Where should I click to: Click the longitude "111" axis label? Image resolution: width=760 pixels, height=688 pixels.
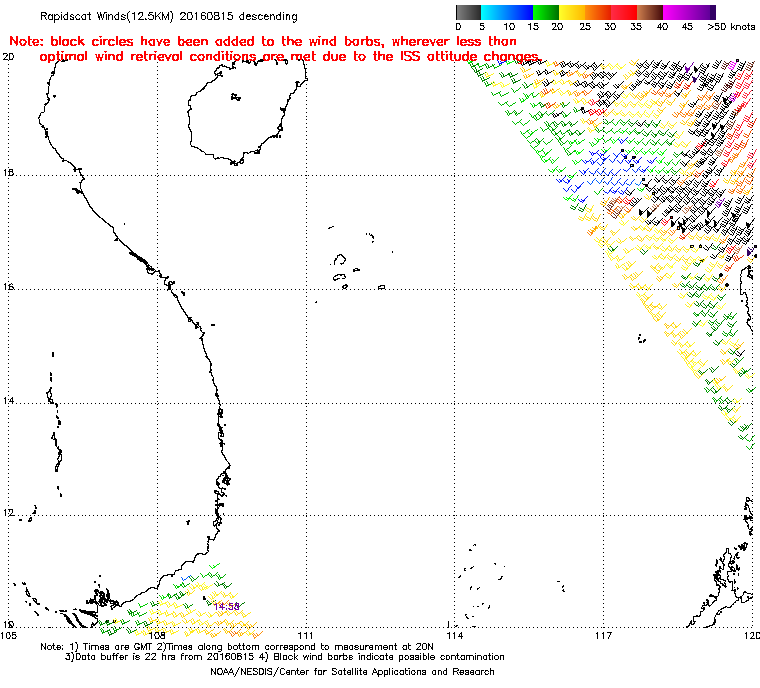tap(305, 636)
